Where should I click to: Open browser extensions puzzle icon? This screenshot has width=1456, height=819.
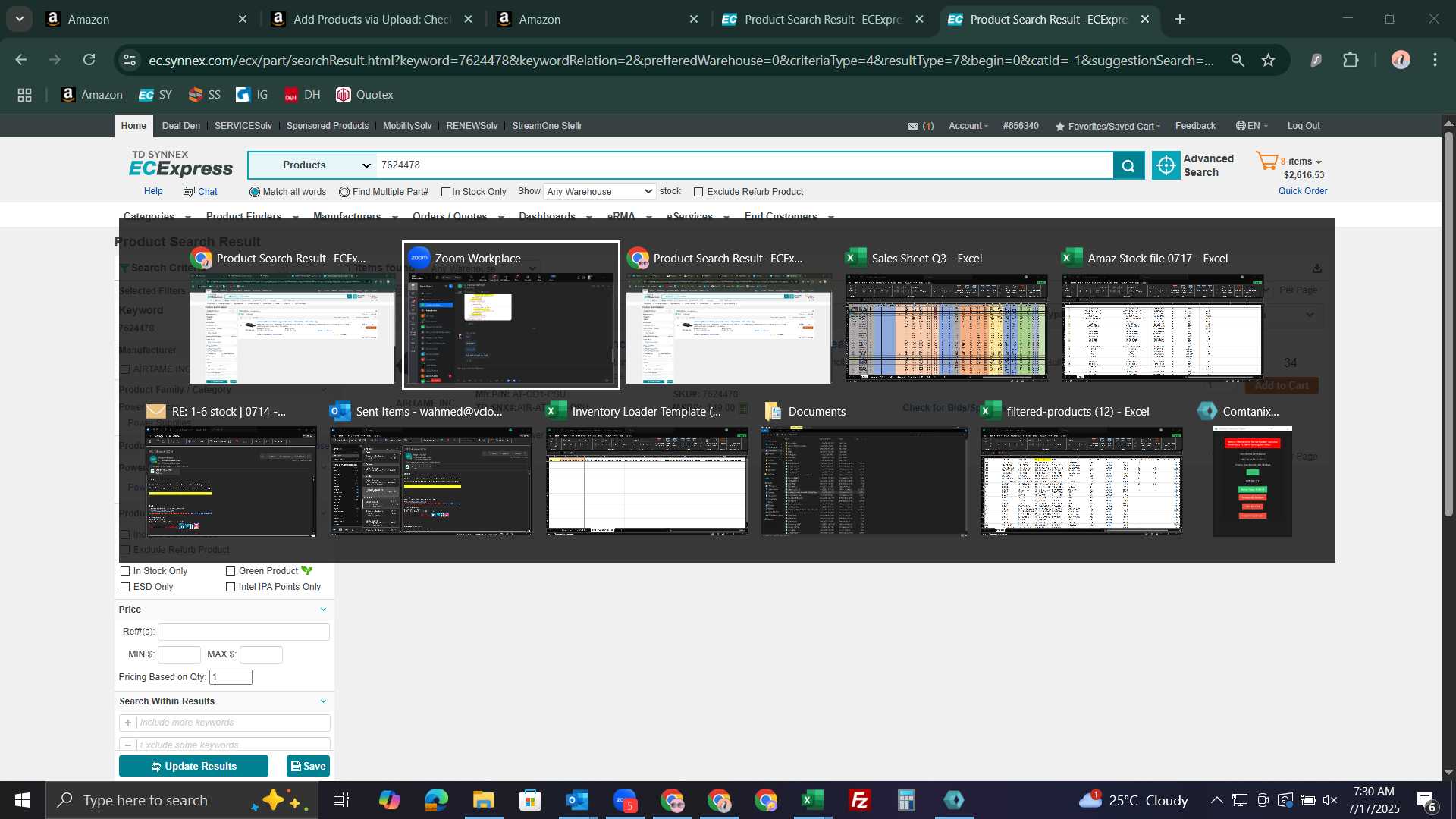point(1351,60)
